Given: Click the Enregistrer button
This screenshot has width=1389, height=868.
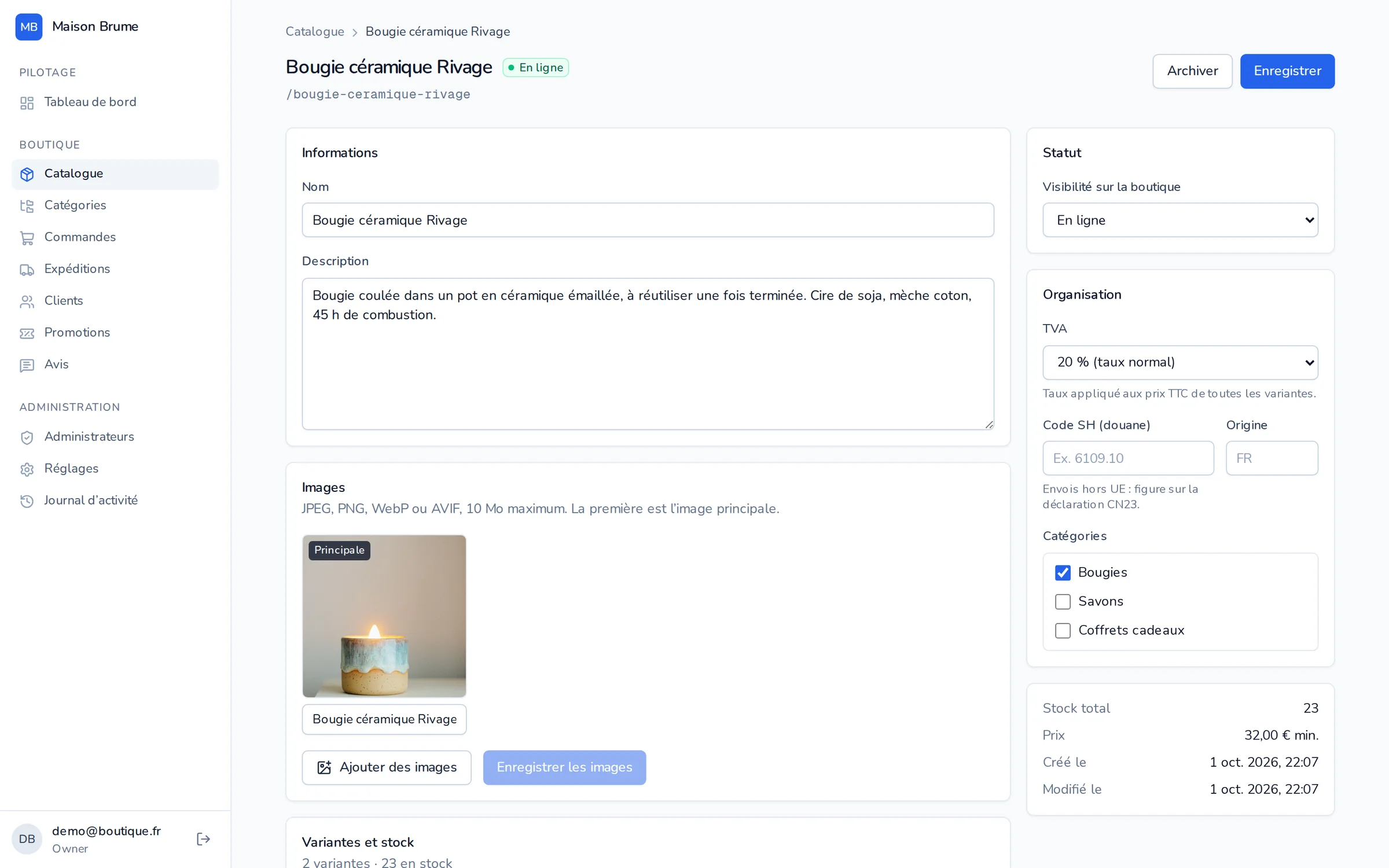Looking at the screenshot, I should (x=1287, y=71).
